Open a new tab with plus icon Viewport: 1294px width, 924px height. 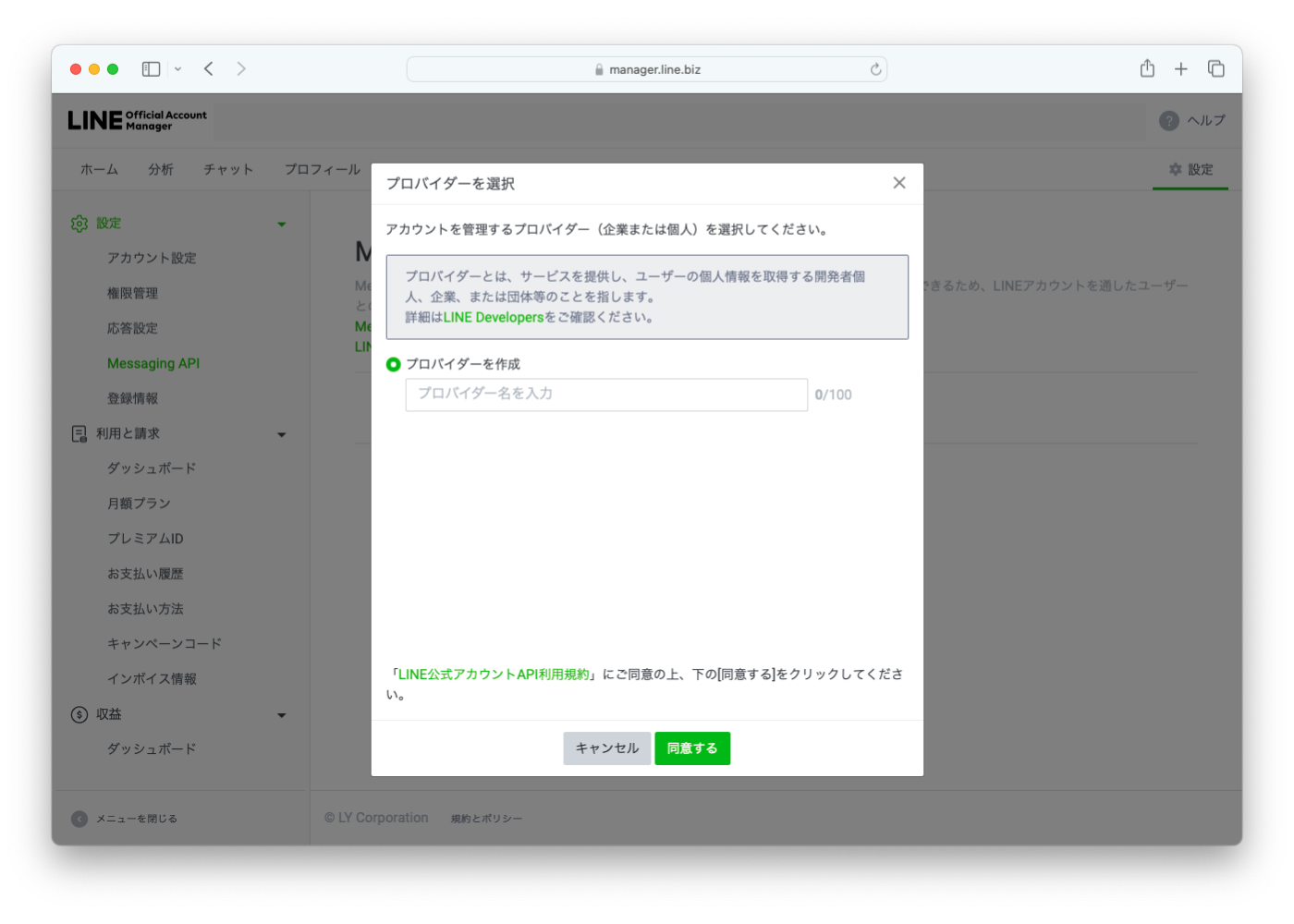click(1181, 69)
